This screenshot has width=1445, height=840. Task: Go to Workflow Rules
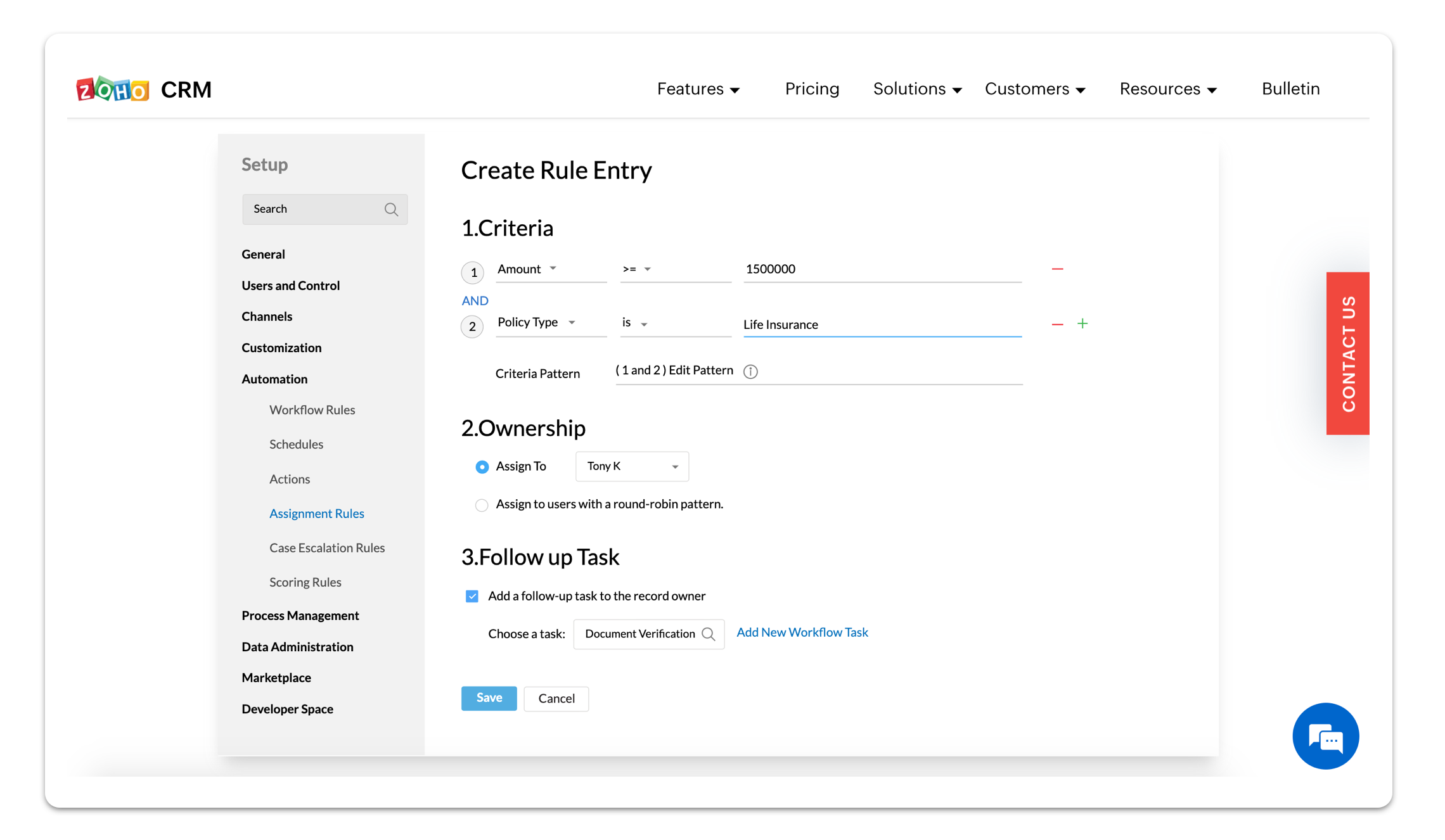(312, 410)
